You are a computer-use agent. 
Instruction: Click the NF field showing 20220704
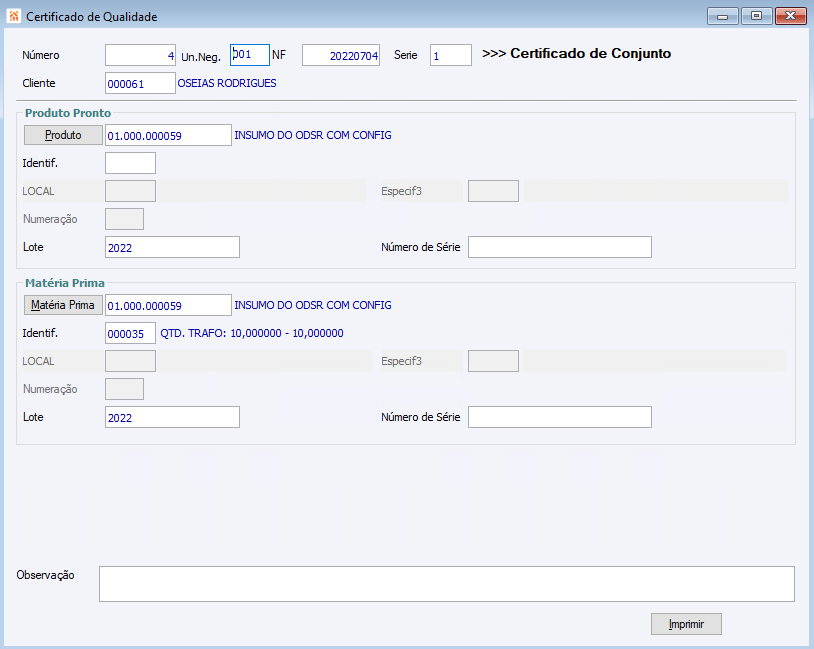[341, 55]
